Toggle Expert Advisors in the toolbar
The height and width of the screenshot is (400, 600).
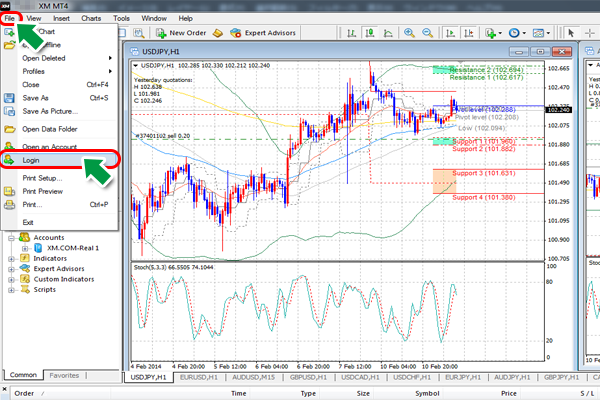pyautogui.click(x=263, y=33)
